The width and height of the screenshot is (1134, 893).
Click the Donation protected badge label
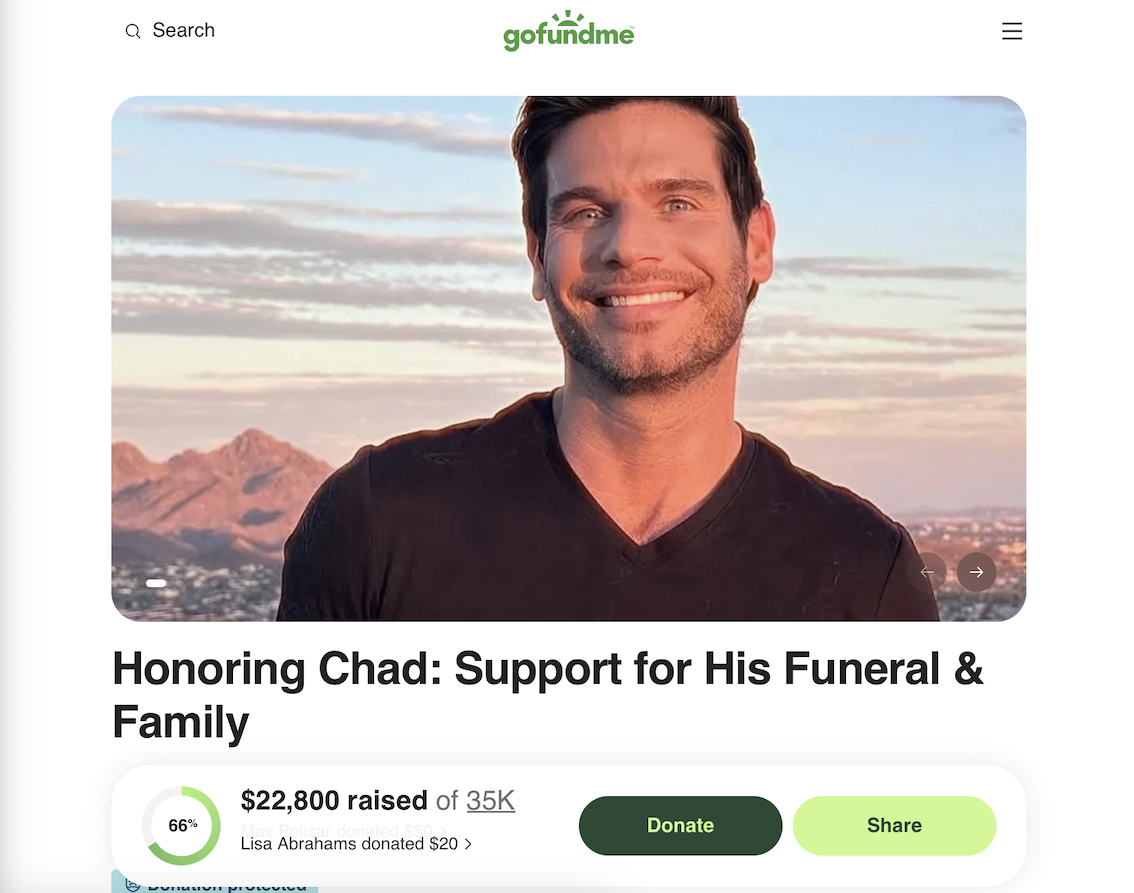coord(227,885)
